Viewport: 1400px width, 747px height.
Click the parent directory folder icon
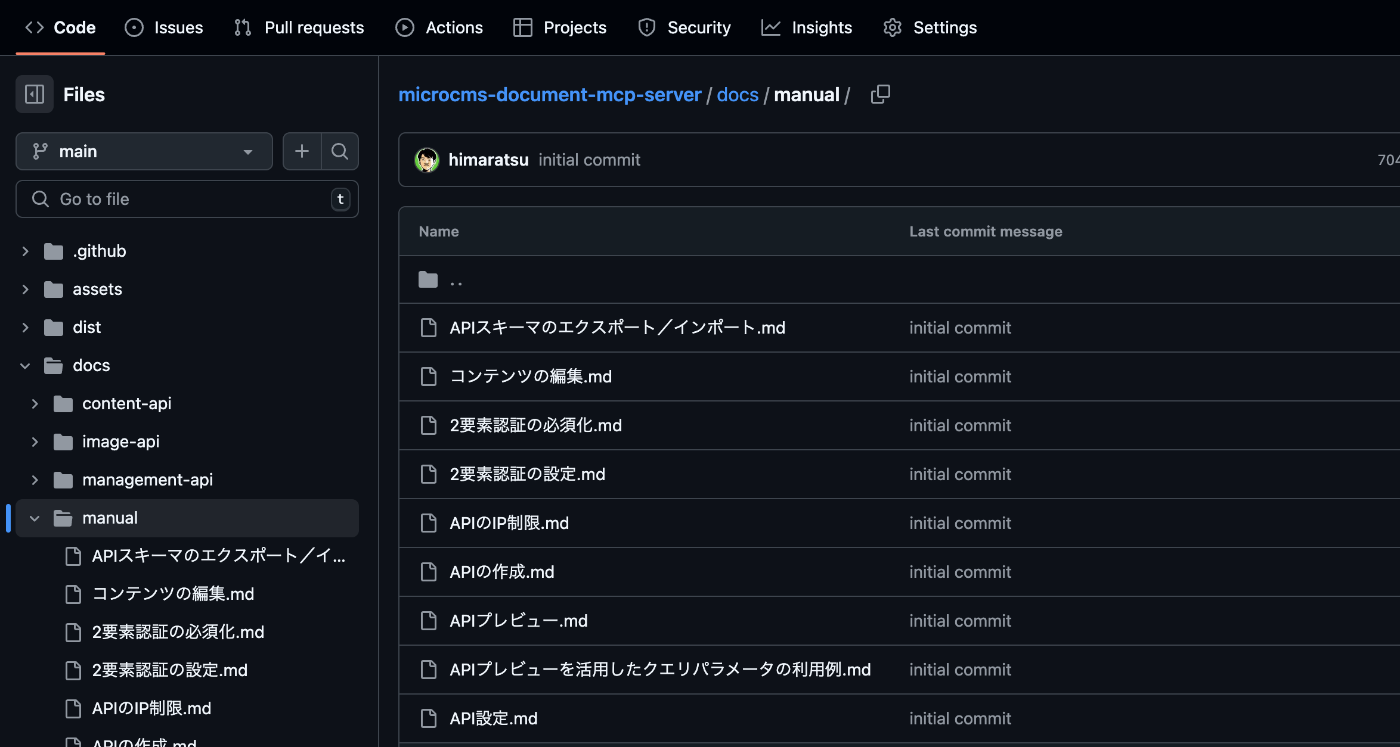[x=428, y=280]
